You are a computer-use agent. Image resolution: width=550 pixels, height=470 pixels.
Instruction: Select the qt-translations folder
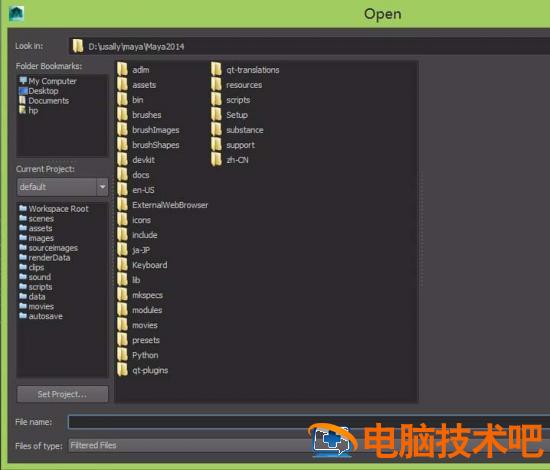click(x=246, y=70)
